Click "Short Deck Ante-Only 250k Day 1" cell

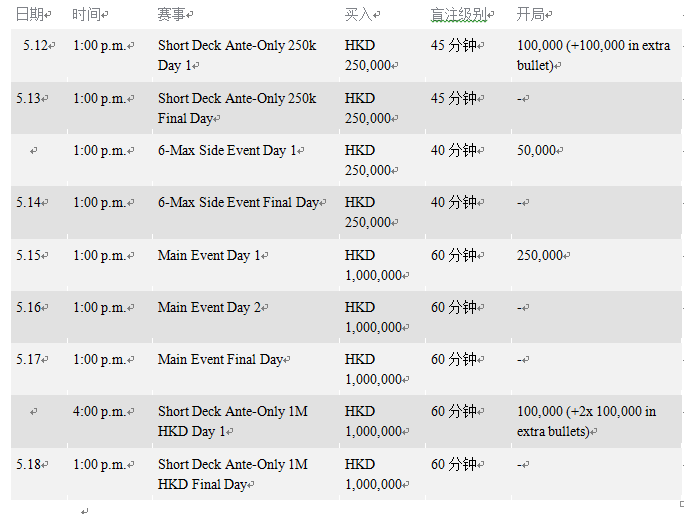[x=236, y=55]
